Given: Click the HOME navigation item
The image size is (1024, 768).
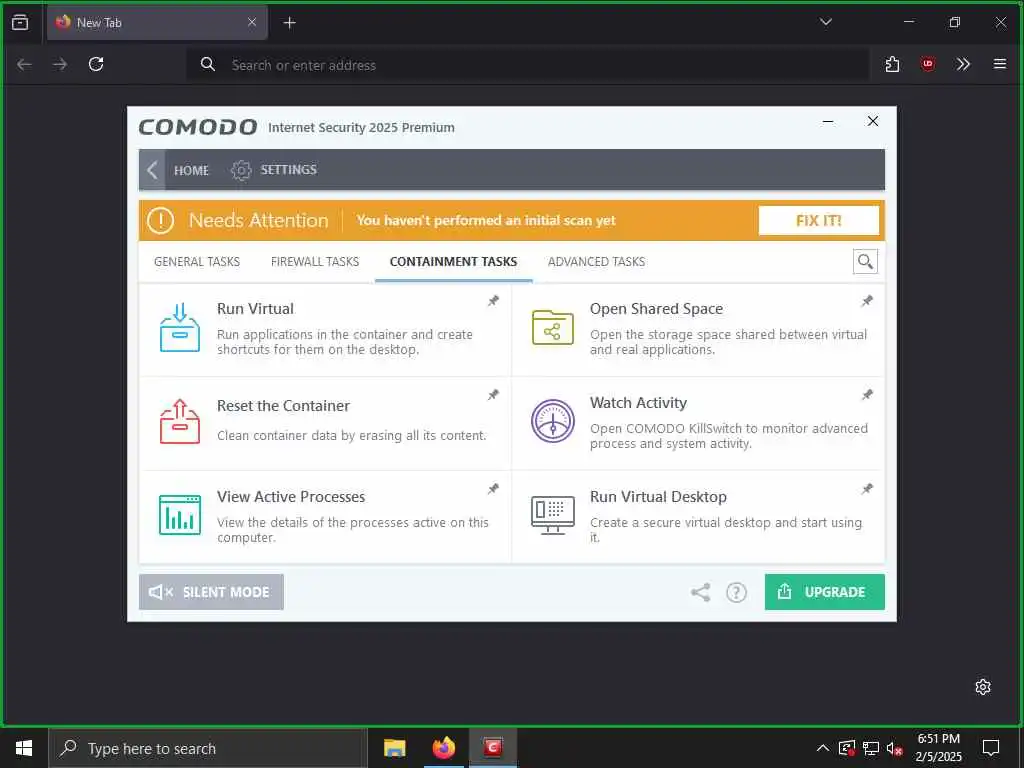Looking at the screenshot, I should point(191,170).
